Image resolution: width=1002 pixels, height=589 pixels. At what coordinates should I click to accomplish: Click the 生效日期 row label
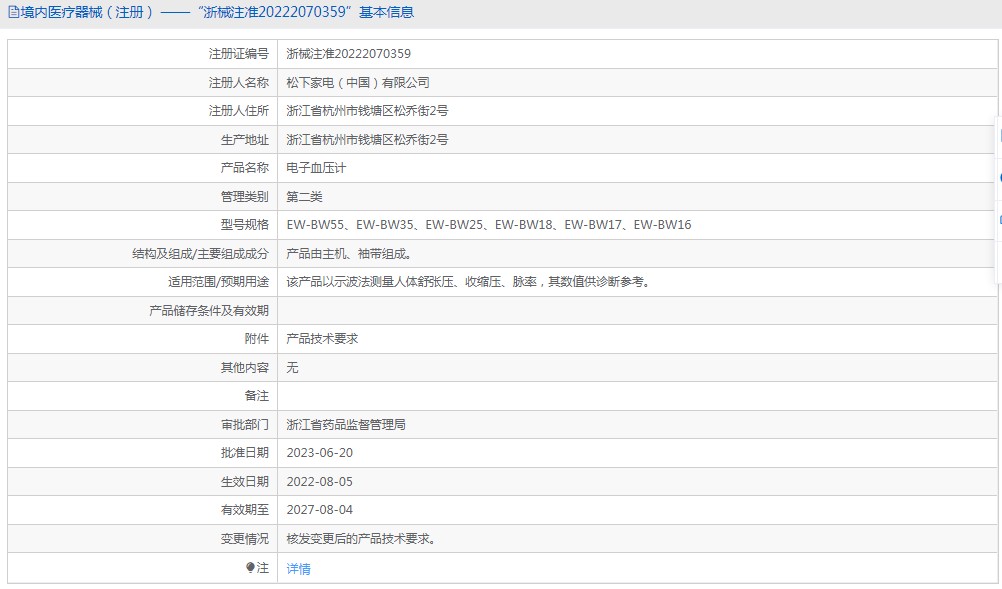click(245, 482)
